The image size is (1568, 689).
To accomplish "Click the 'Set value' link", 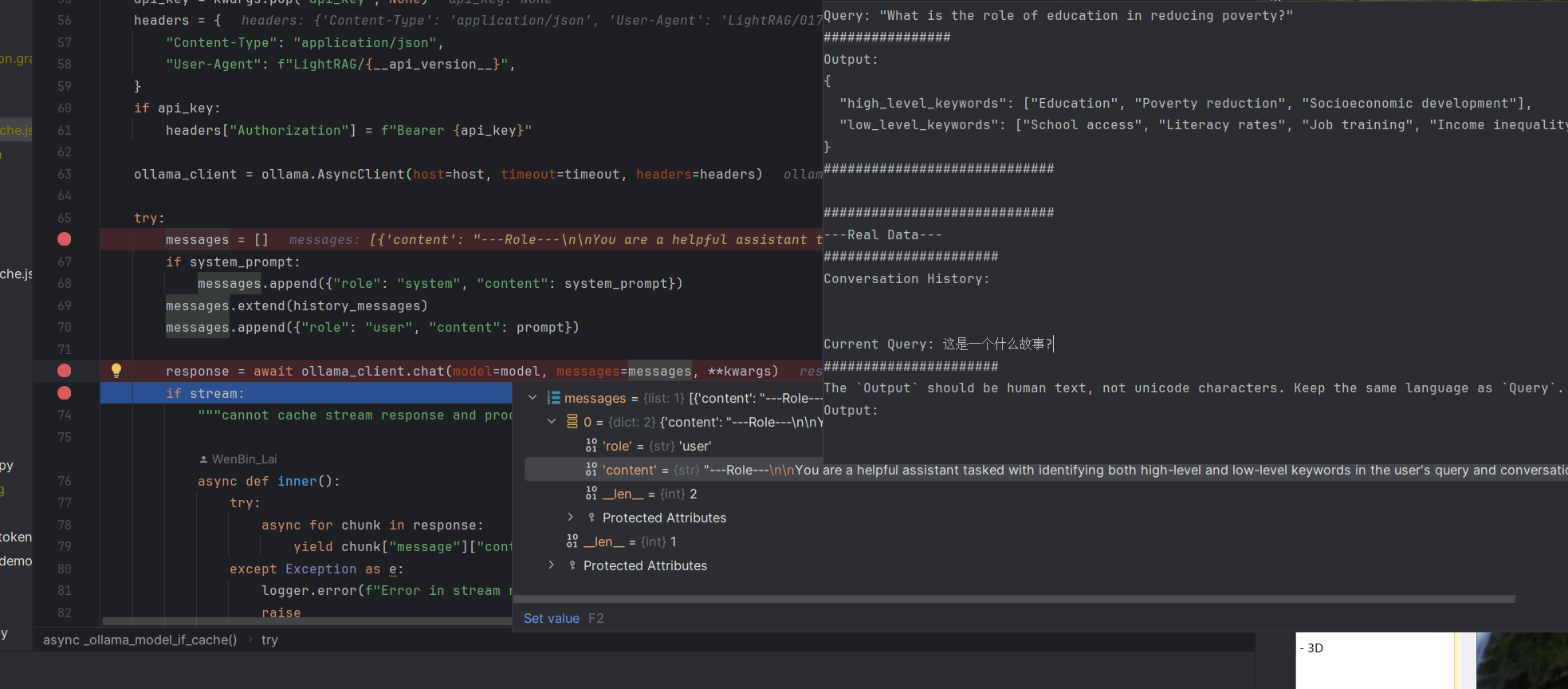I will click(x=552, y=618).
